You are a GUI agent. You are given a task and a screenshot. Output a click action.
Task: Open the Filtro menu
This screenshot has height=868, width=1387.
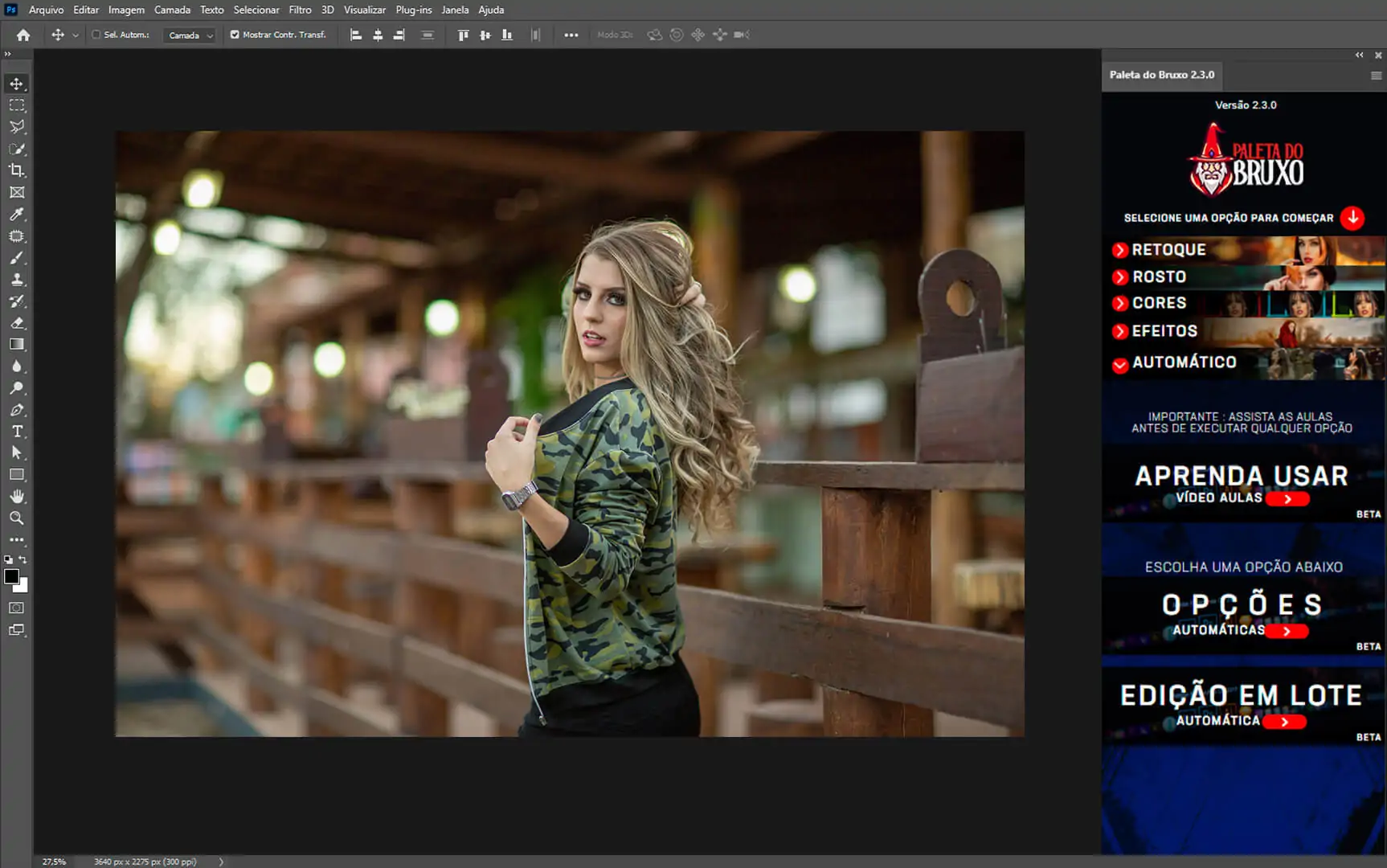point(300,10)
